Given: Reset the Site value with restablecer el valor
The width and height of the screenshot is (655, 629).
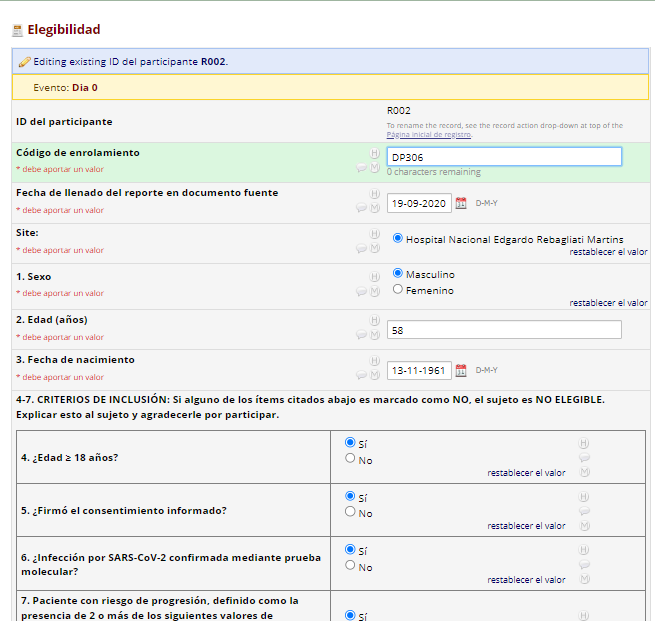Looking at the screenshot, I should pos(608,252).
